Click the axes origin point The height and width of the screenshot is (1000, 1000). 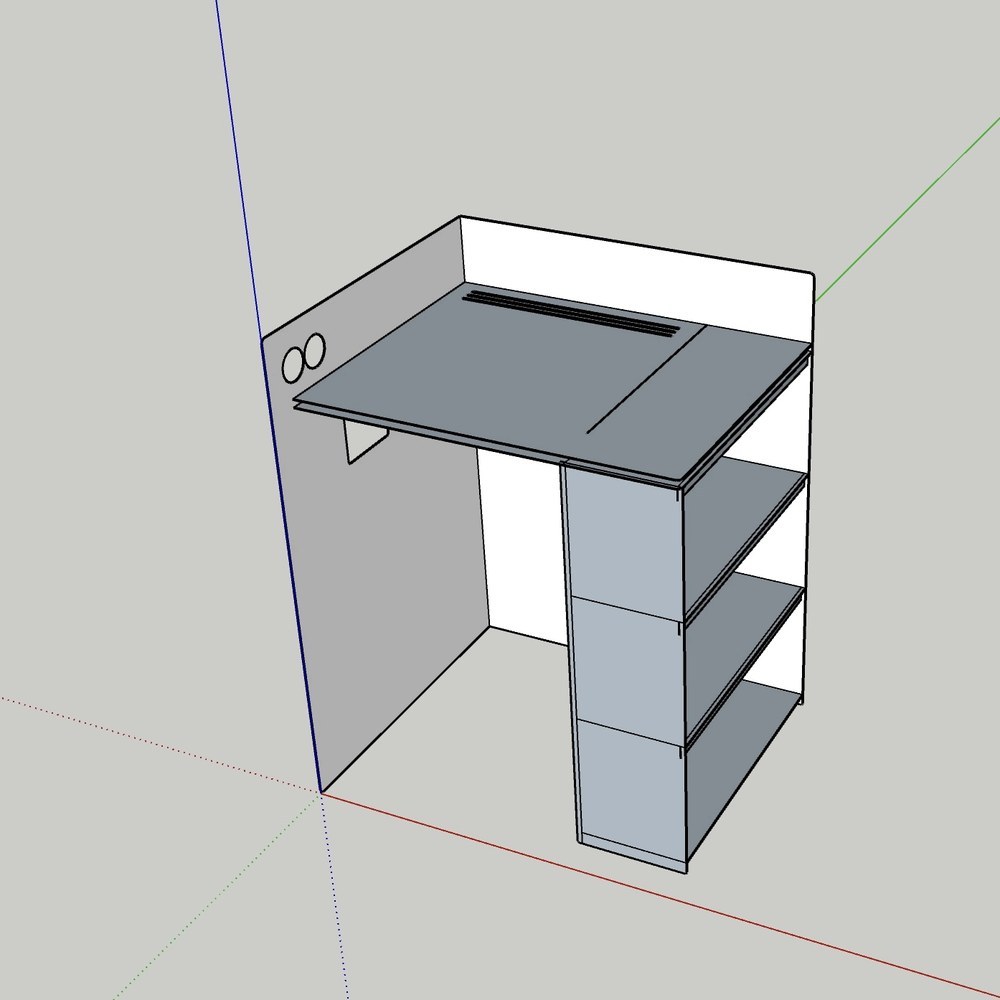[x=321, y=793]
